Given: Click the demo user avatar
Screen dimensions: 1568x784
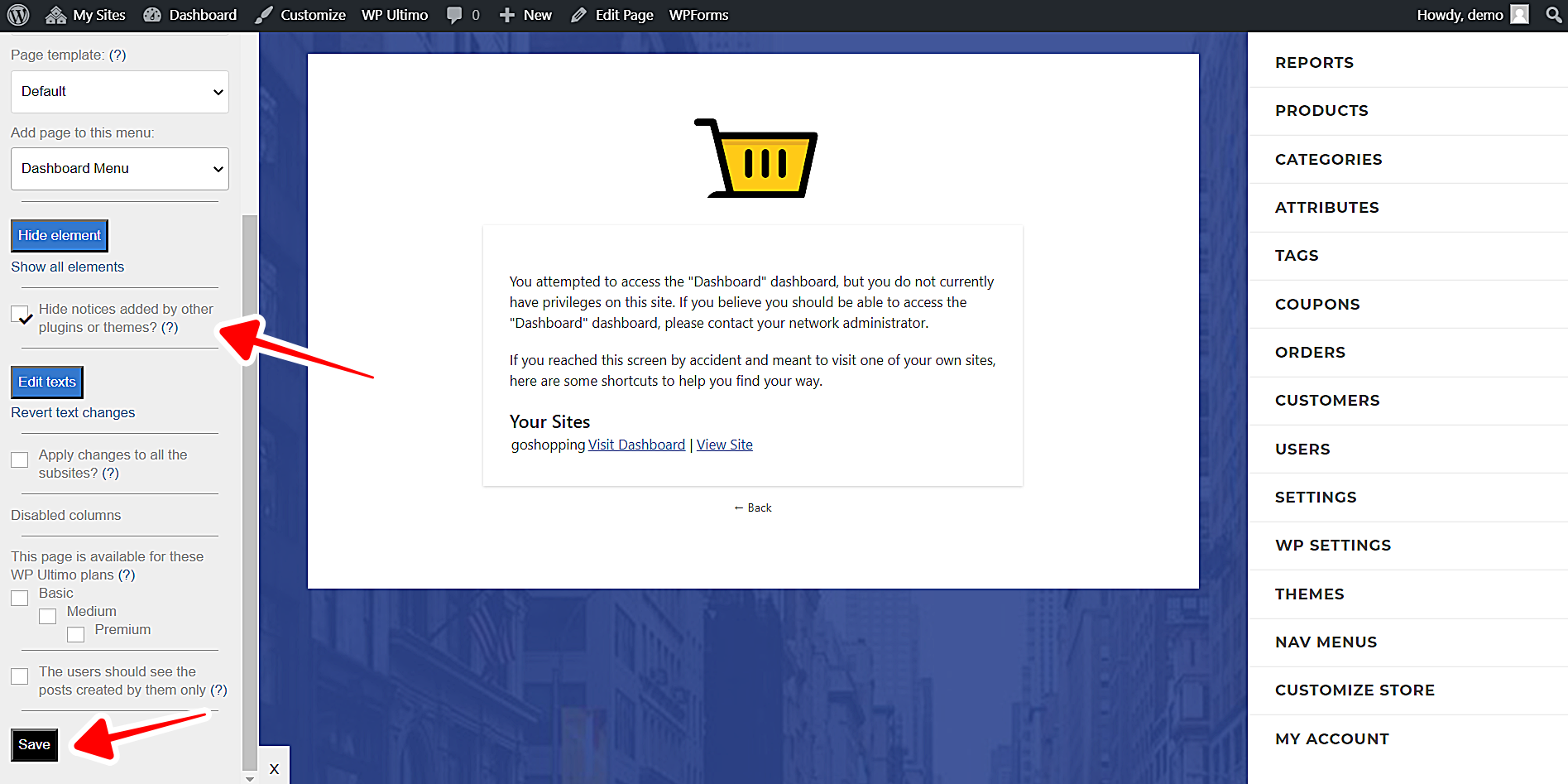Looking at the screenshot, I should pyautogui.click(x=1519, y=15).
